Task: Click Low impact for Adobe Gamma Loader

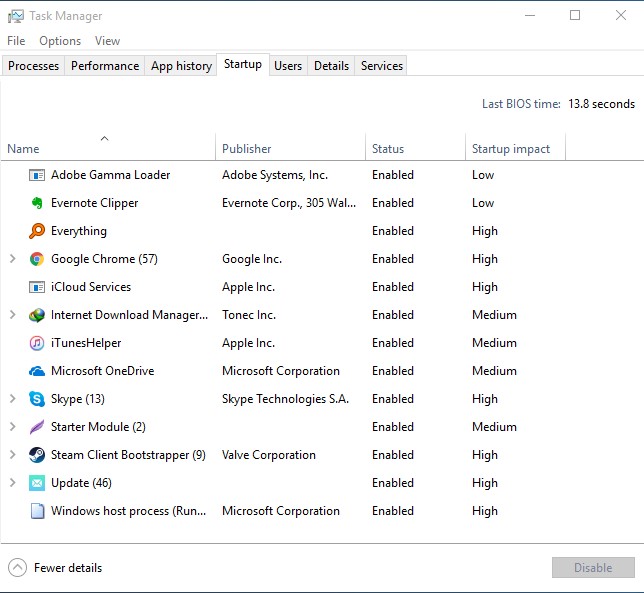Action: tap(483, 175)
